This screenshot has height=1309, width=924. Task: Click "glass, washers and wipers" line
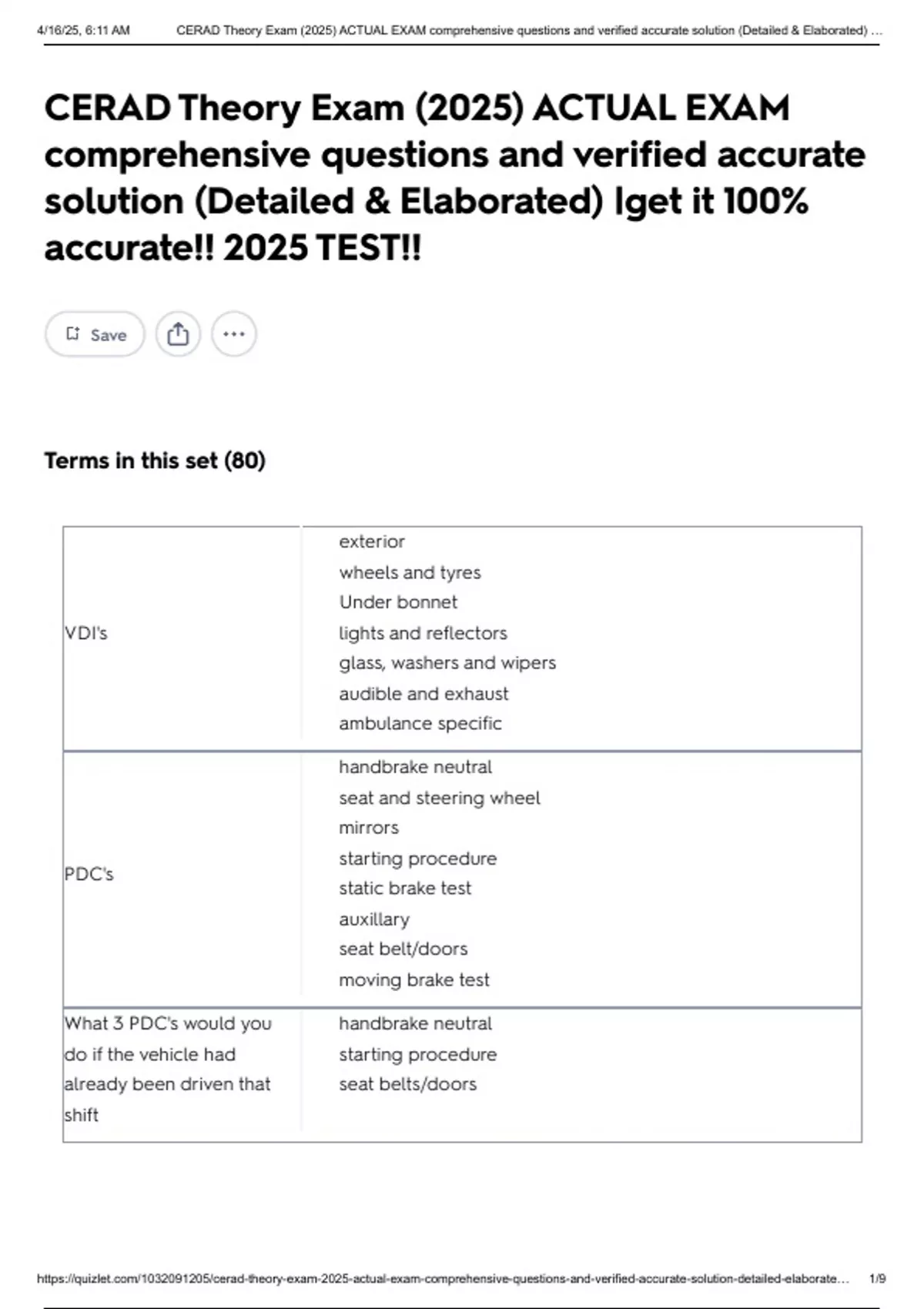447,663
